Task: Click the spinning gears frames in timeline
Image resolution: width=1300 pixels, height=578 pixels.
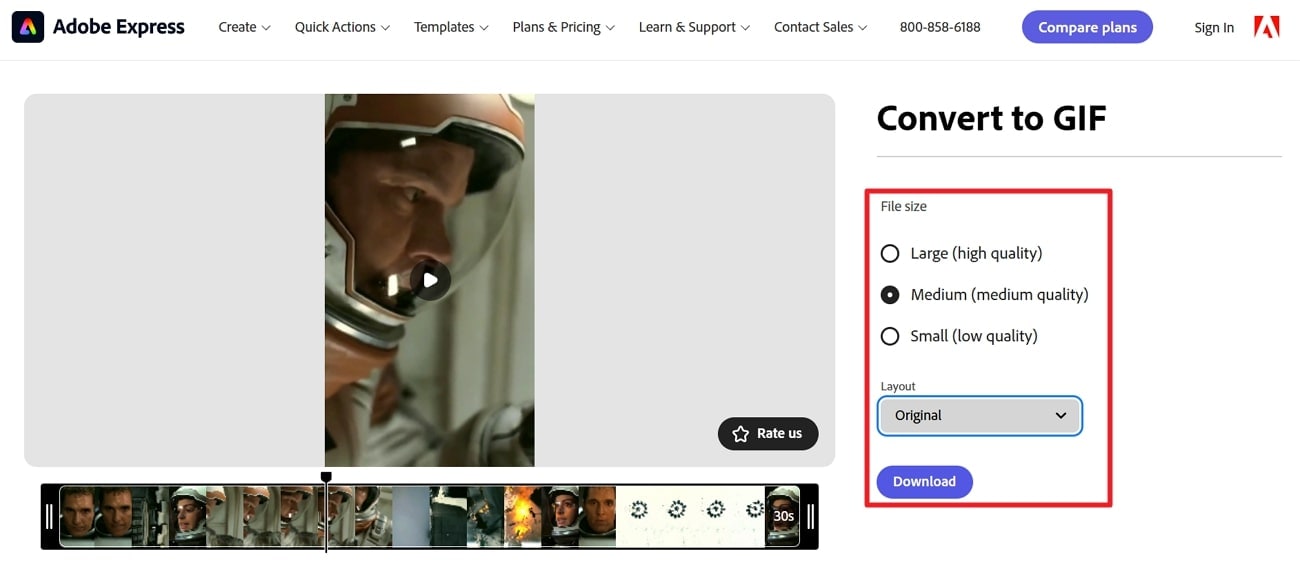Action: tap(691, 516)
